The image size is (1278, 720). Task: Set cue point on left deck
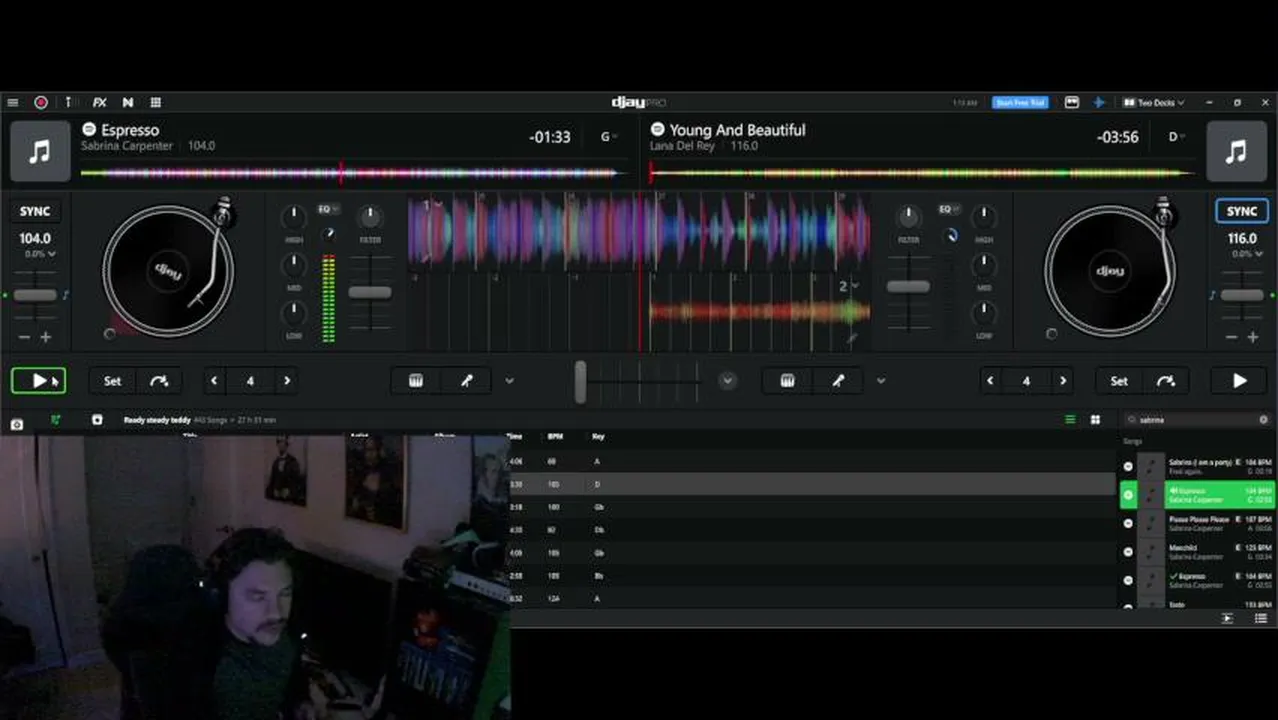112,380
